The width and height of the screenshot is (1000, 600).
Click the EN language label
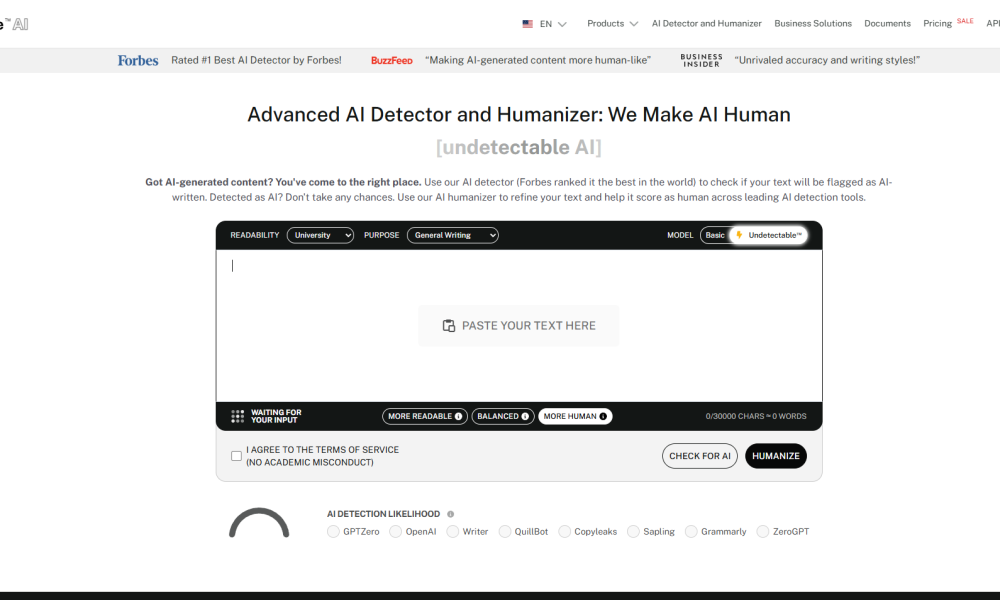[x=546, y=24]
